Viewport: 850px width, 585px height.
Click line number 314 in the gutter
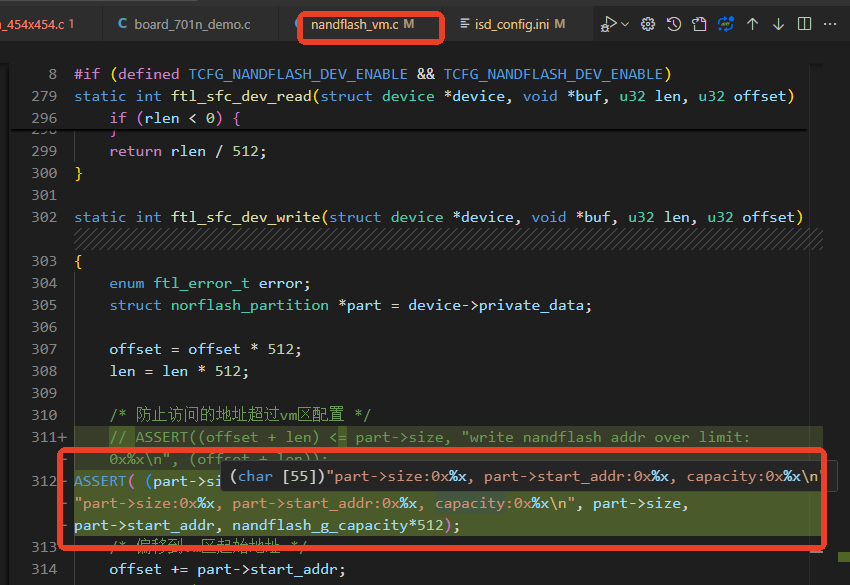44,569
